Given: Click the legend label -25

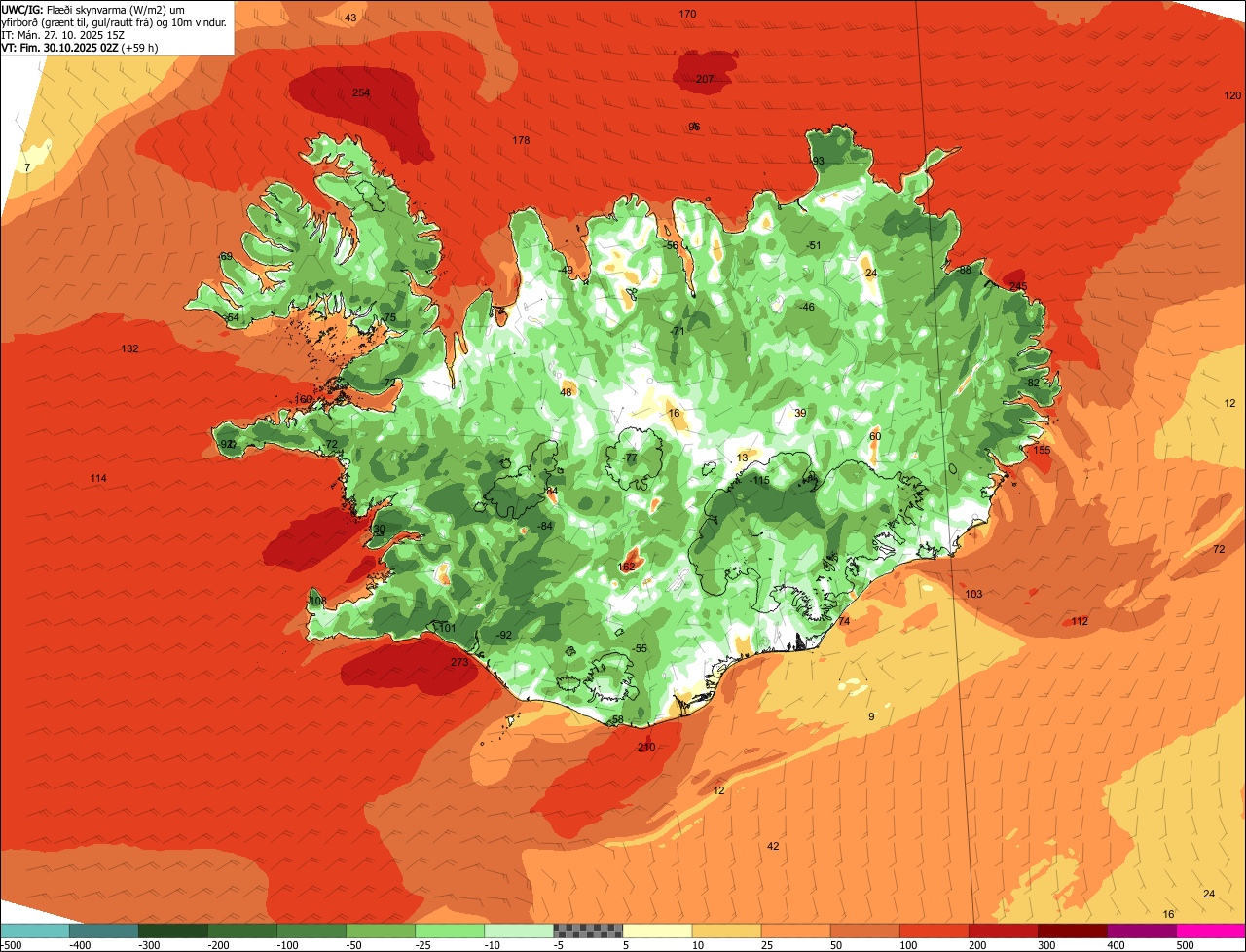Looking at the screenshot, I should point(424,944).
